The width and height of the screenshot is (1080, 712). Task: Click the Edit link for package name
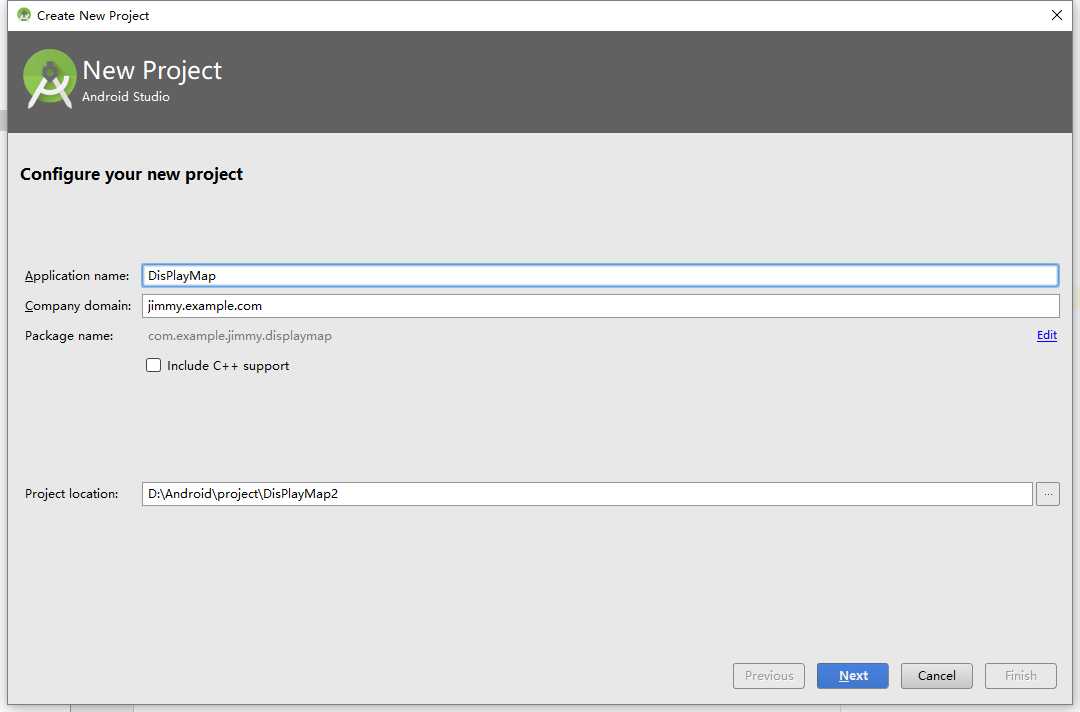[x=1046, y=336]
